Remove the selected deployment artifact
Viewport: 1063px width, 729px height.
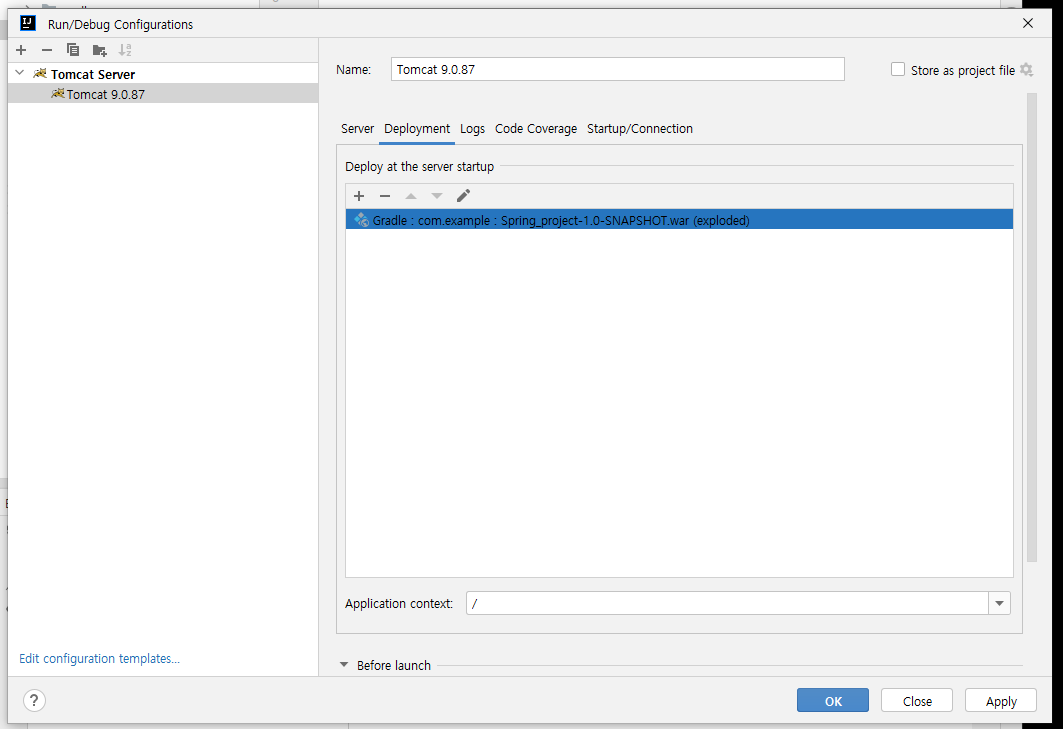(x=385, y=196)
